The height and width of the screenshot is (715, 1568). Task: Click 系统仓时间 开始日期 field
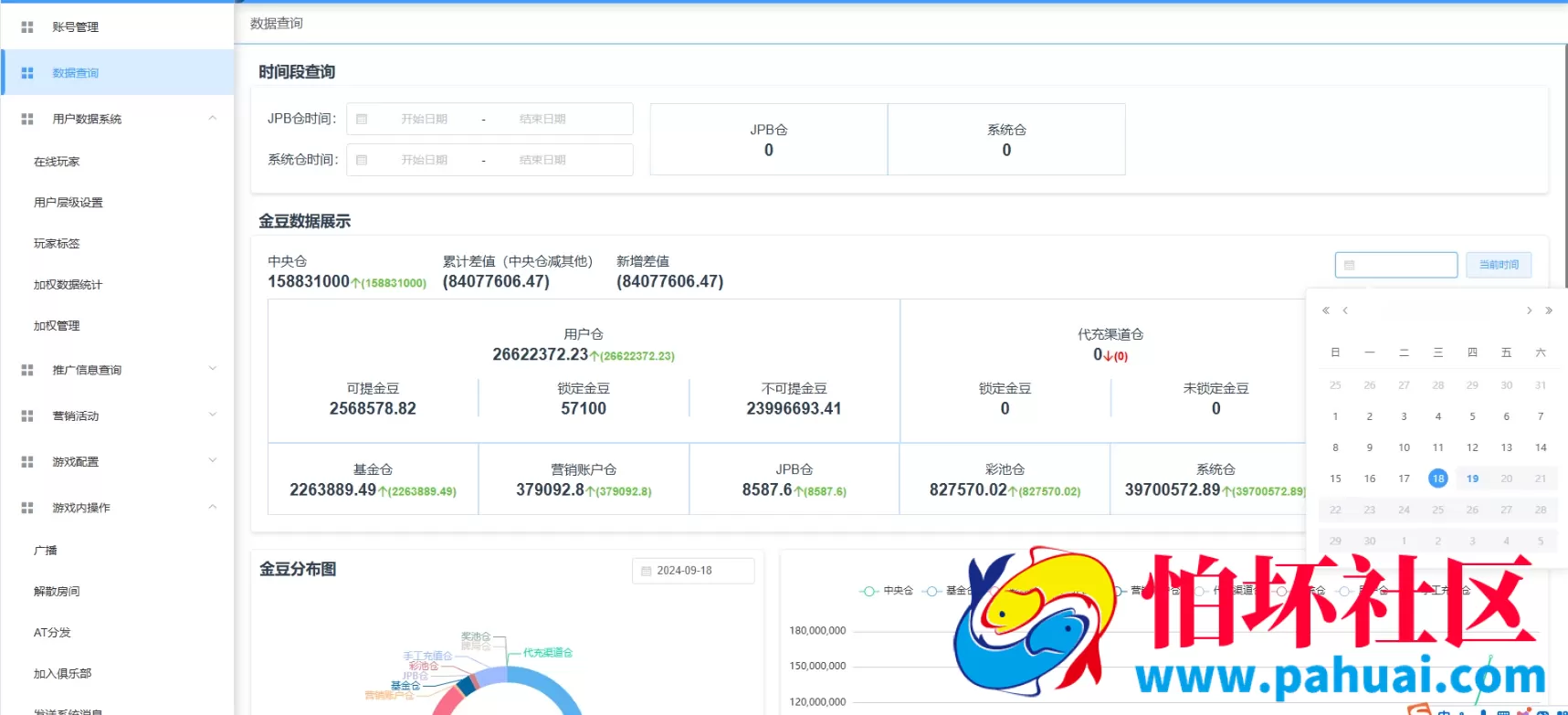pyautogui.click(x=425, y=160)
